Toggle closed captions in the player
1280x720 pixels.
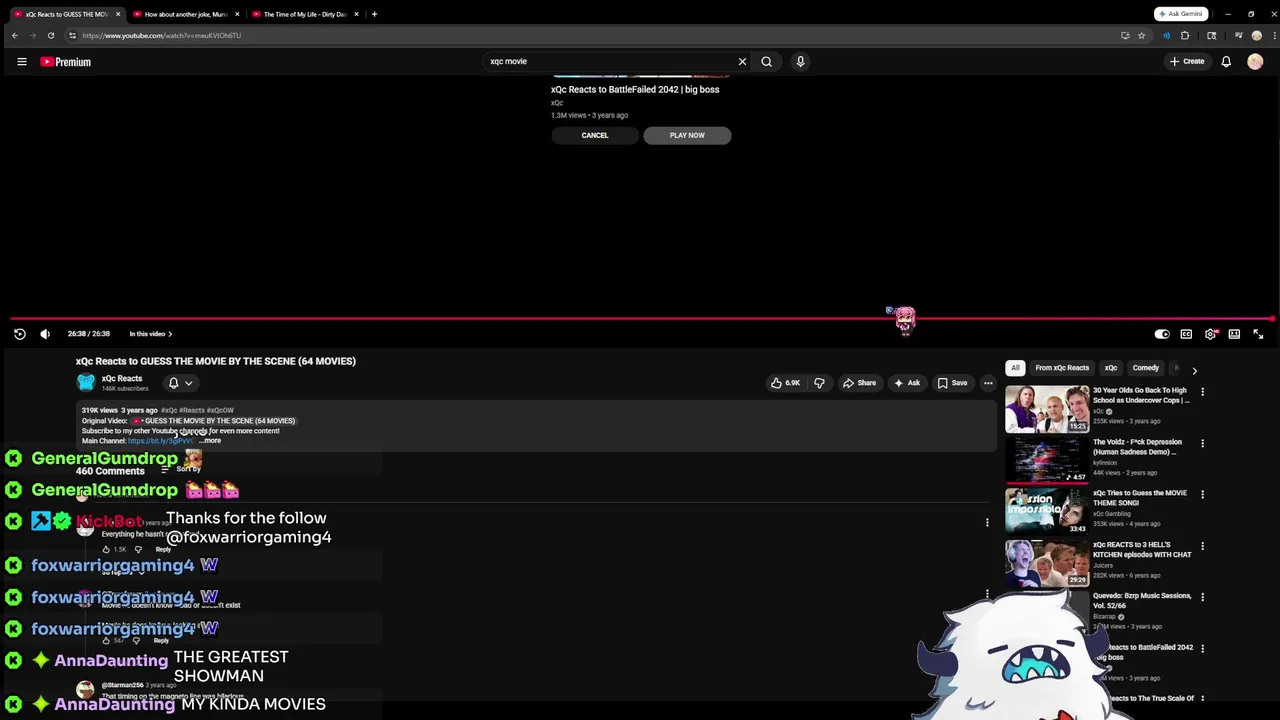click(x=1186, y=334)
